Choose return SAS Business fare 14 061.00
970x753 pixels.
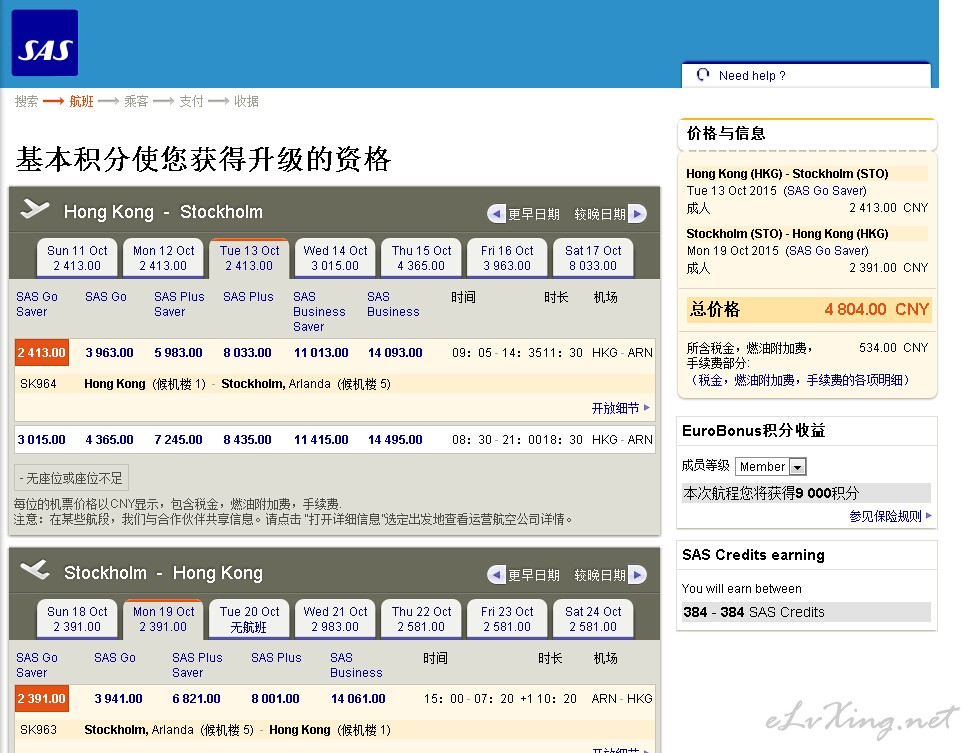point(358,699)
